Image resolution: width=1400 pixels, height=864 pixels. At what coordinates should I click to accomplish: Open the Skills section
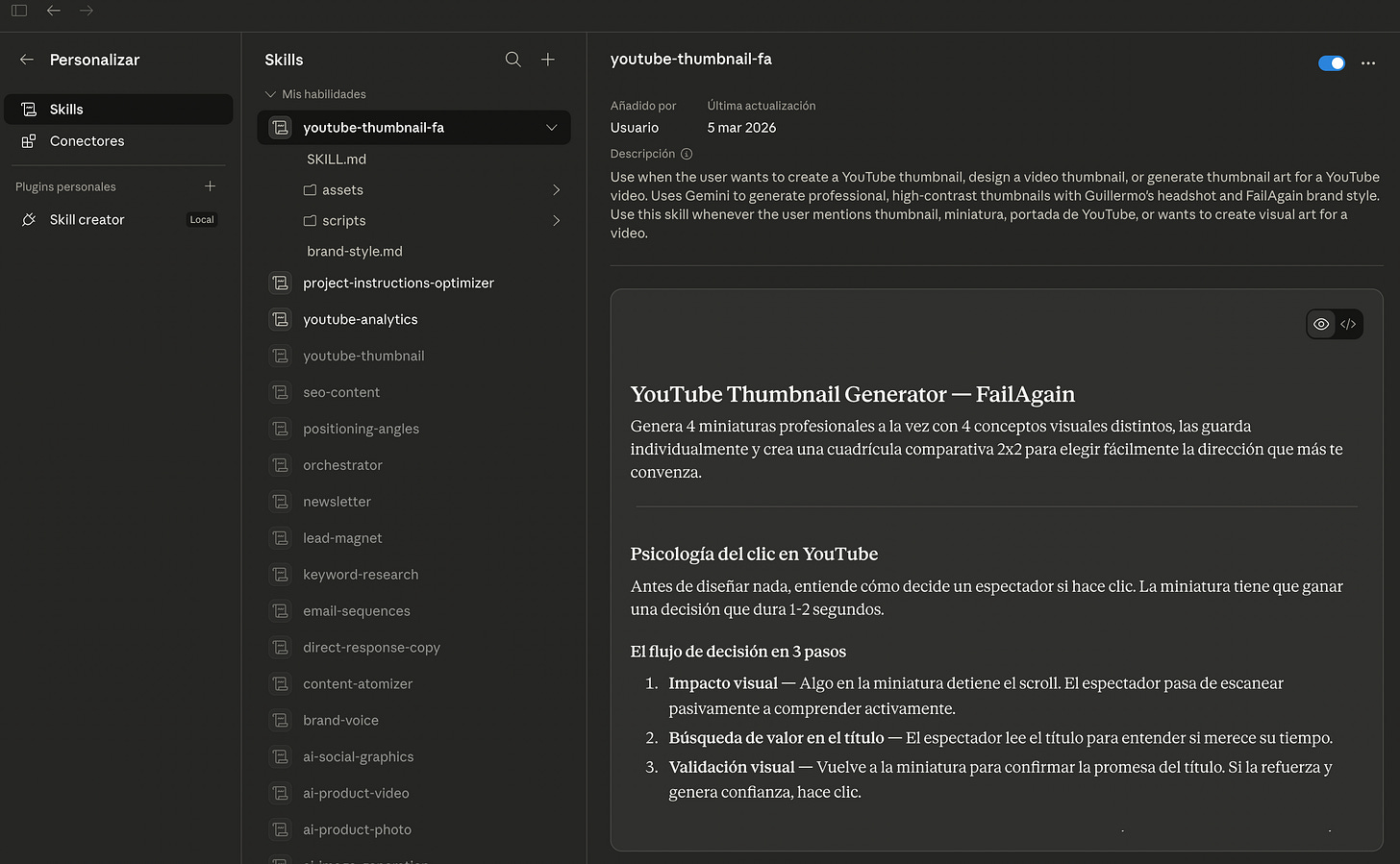point(118,110)
